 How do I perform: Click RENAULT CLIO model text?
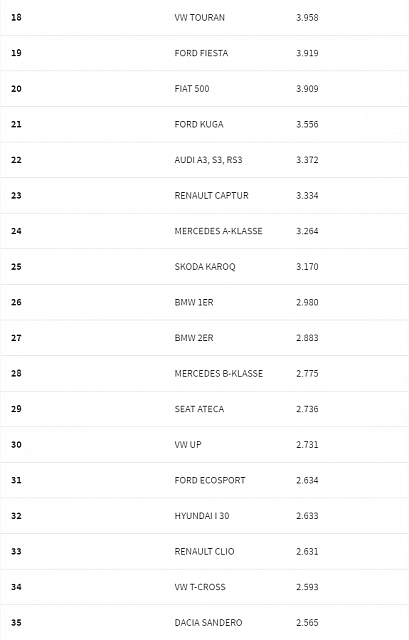click(x=204, y=551)
